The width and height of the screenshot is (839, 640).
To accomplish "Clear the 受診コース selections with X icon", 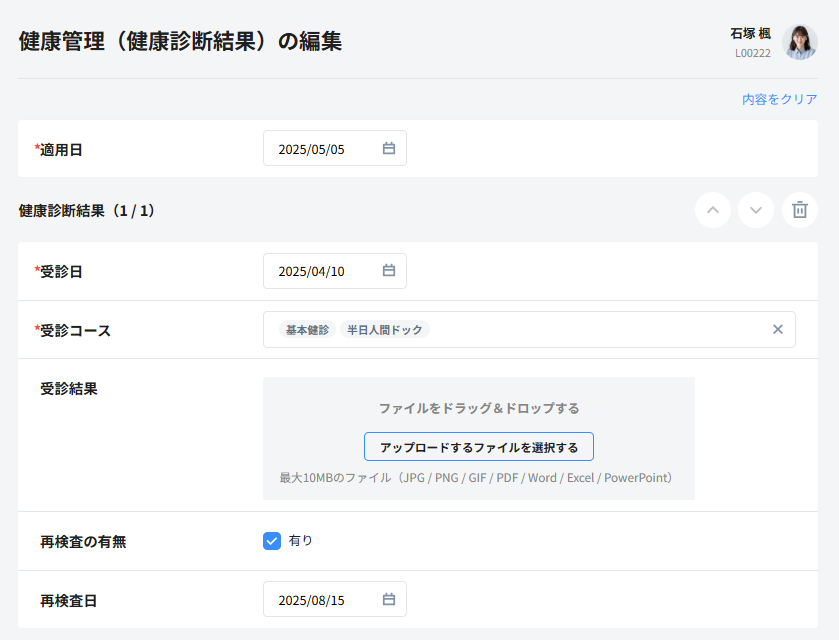I will coord(777,330).
